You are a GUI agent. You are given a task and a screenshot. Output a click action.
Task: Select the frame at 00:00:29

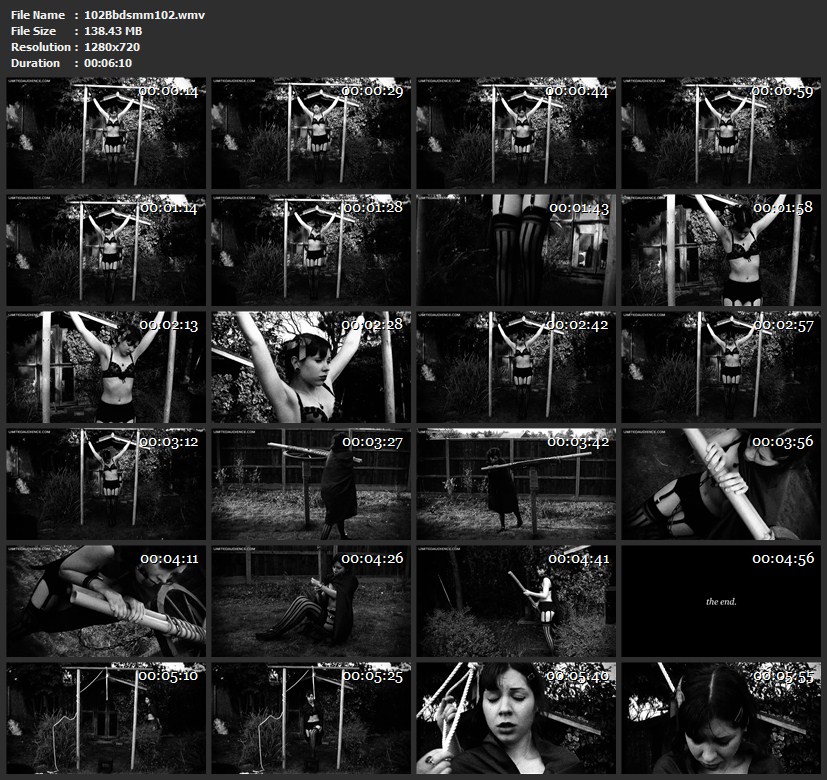pos(311,133)
